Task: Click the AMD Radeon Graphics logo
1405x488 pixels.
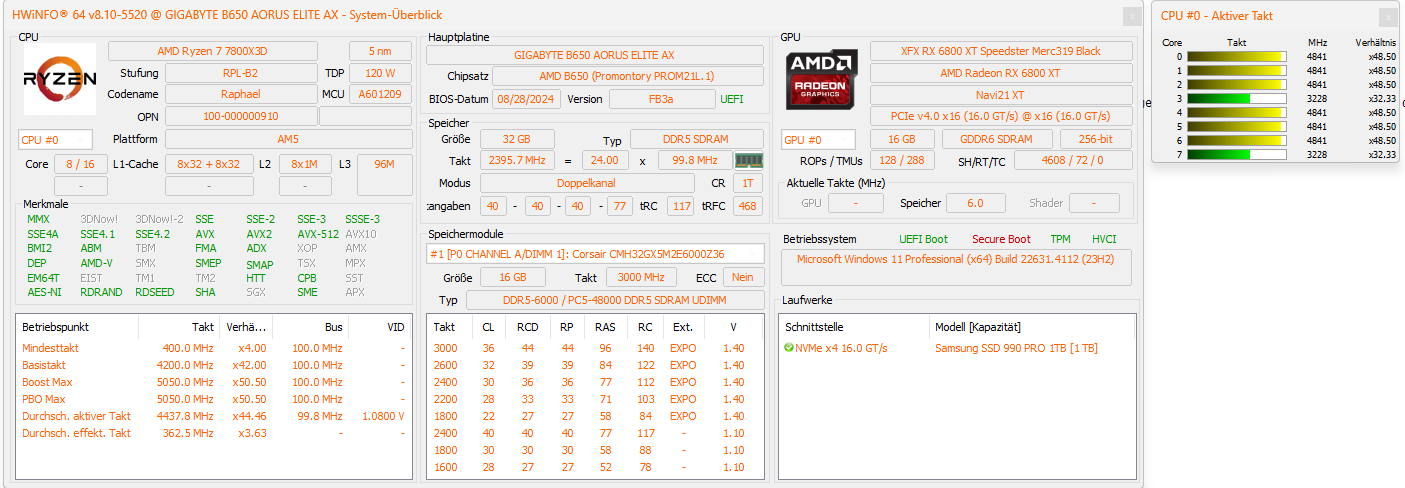Action: 821,80
